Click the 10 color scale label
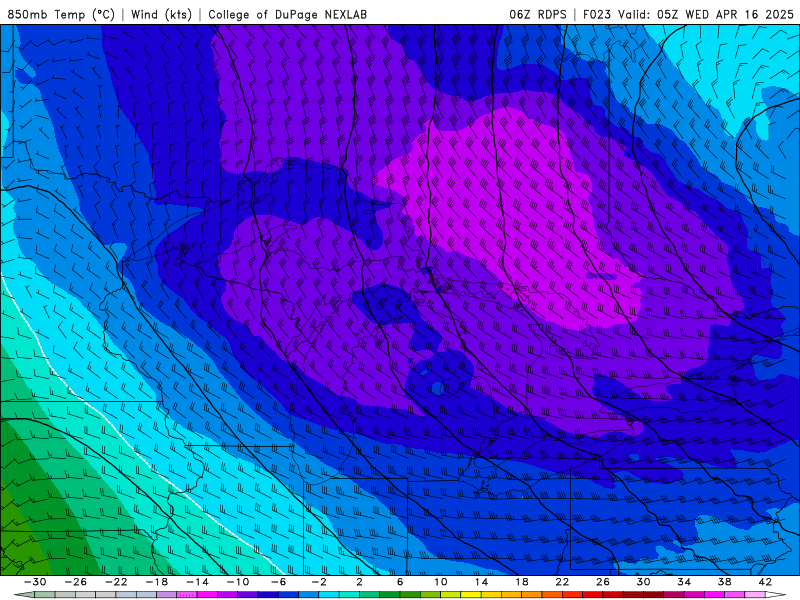This screenshot has height=600, width=800. pos(441,582)
